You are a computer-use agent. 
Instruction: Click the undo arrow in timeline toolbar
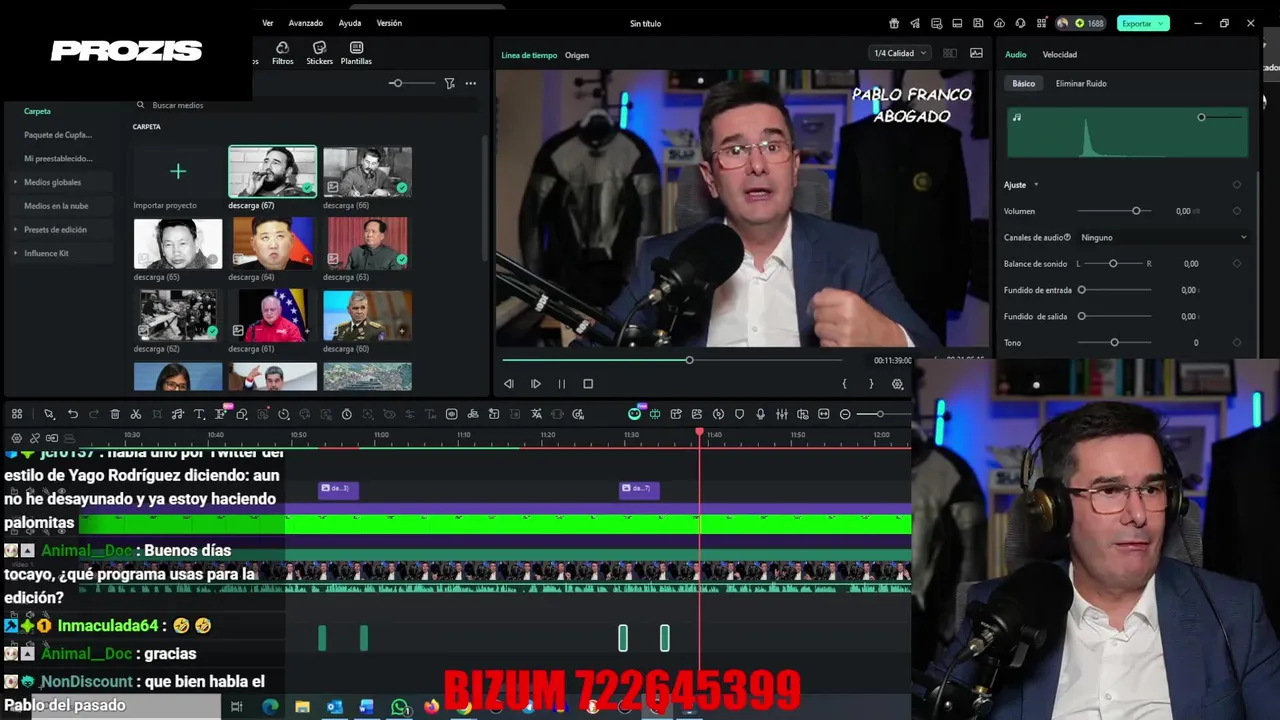(73, 414)
